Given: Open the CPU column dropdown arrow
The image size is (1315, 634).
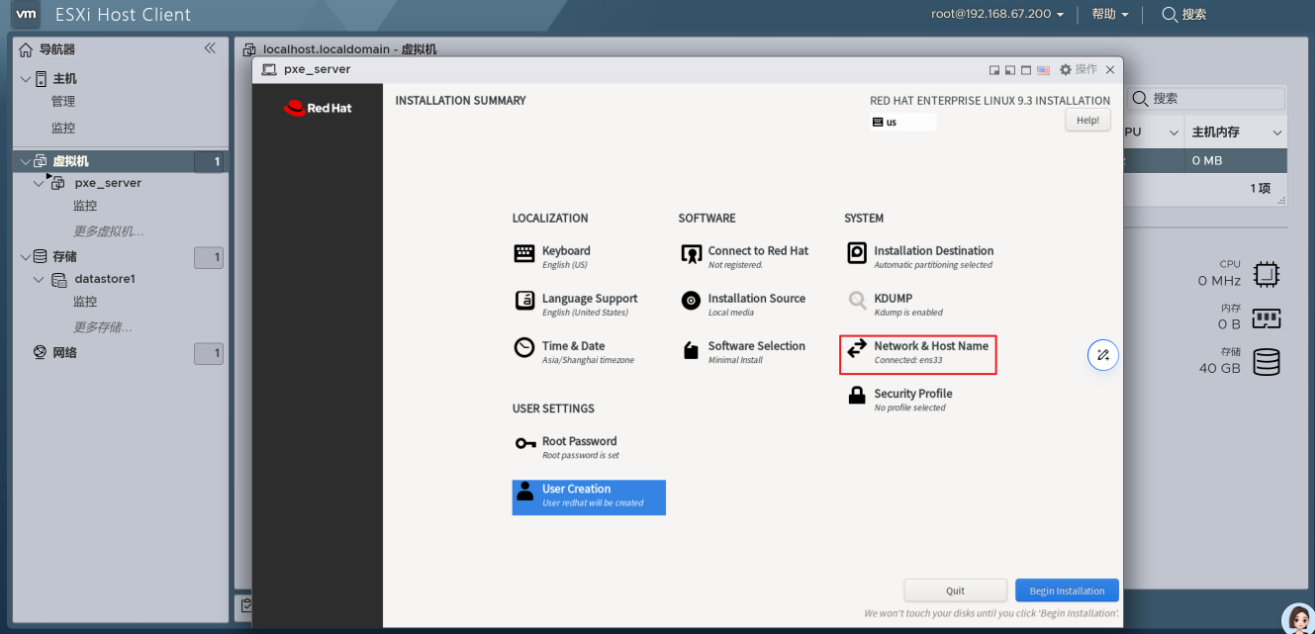Looking at the screenshot, I should click(1174, 133).
